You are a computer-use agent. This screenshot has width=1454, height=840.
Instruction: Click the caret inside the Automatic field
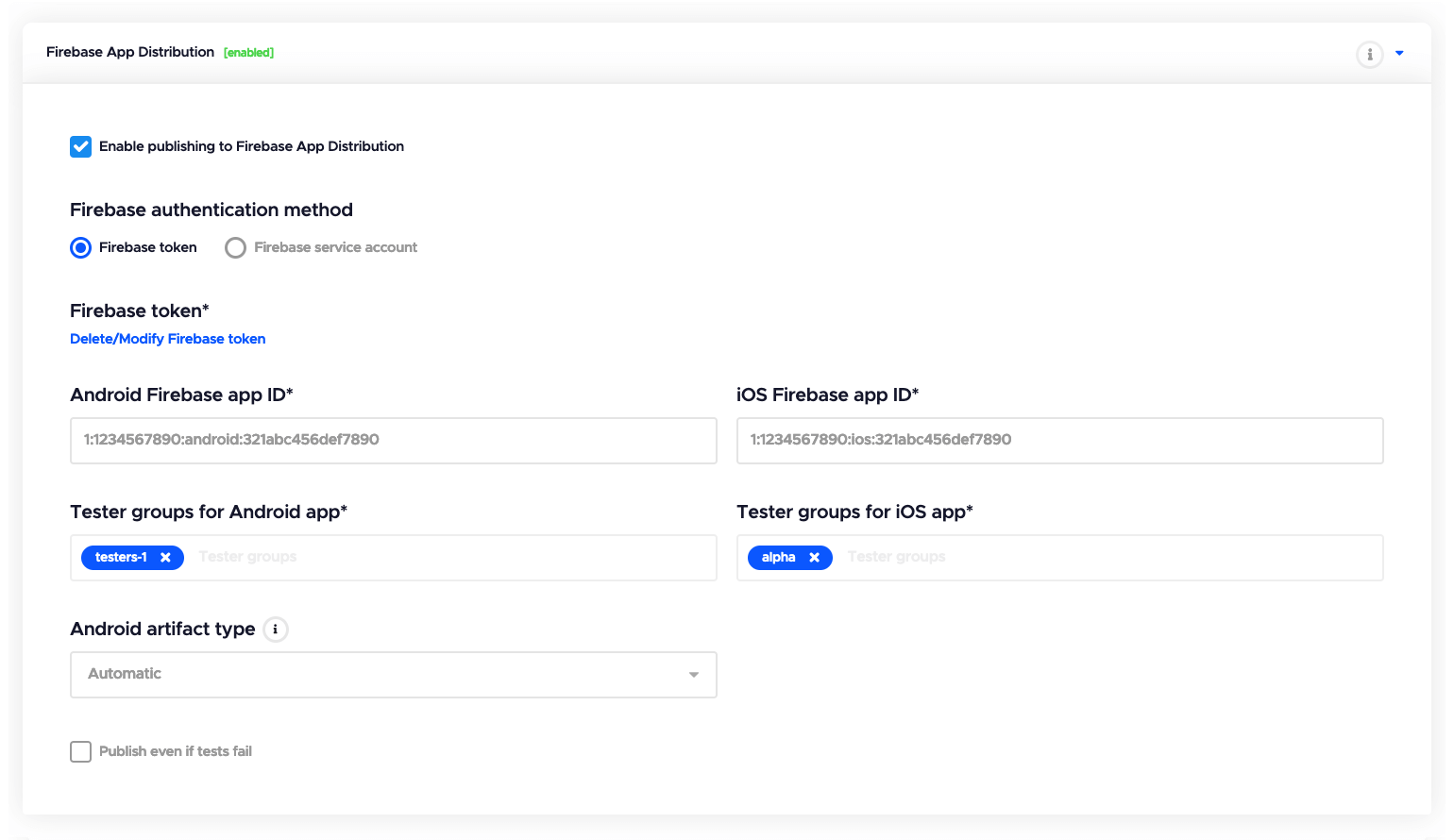[x=694, y=674]
